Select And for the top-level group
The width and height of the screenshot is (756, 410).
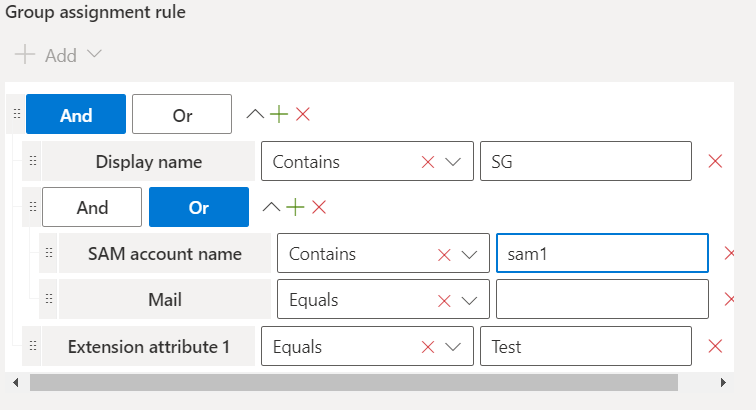[x=76, y=115]
